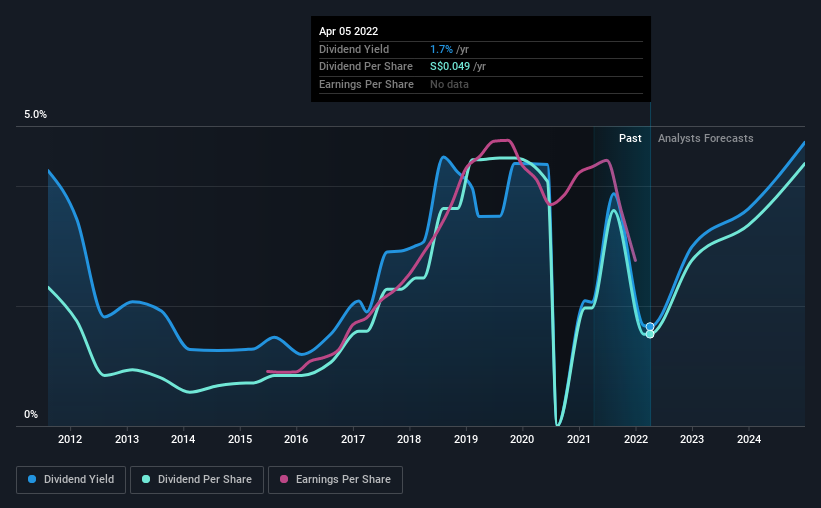Click the 2012 x-axis label

(70, 439)
